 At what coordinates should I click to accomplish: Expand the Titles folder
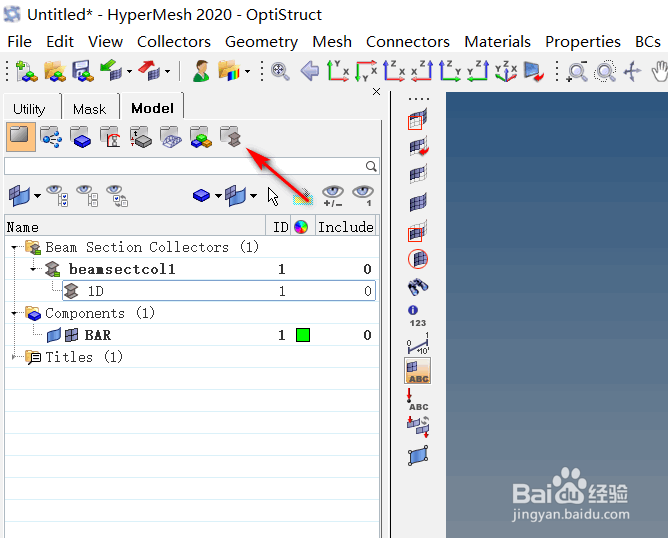coord(14,357)
